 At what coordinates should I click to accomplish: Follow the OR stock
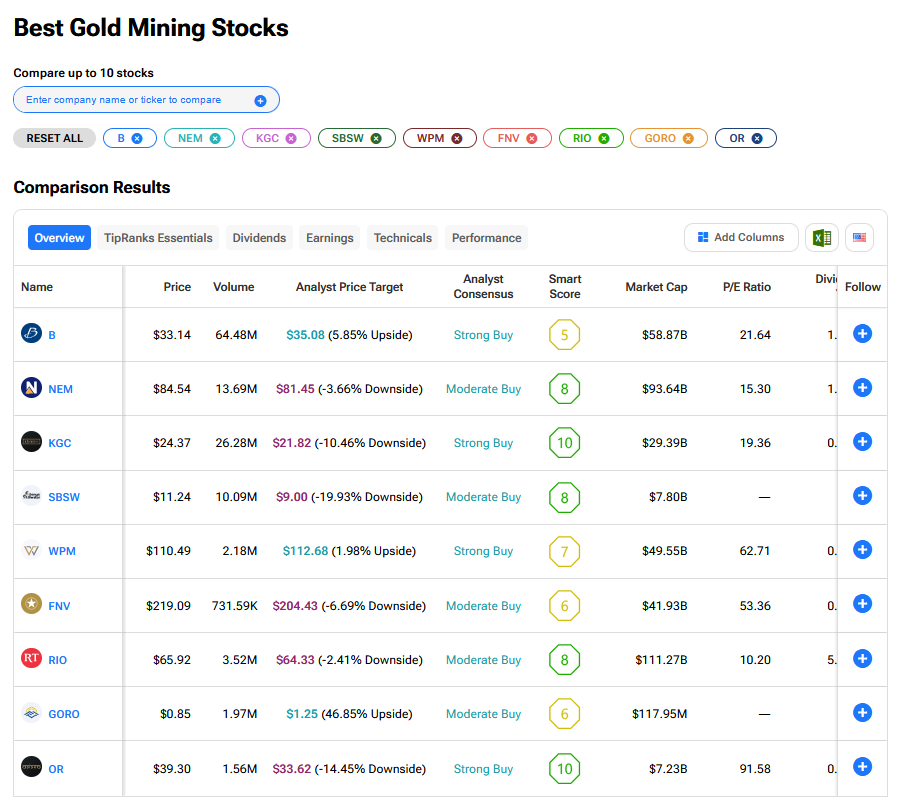[862, 767]
